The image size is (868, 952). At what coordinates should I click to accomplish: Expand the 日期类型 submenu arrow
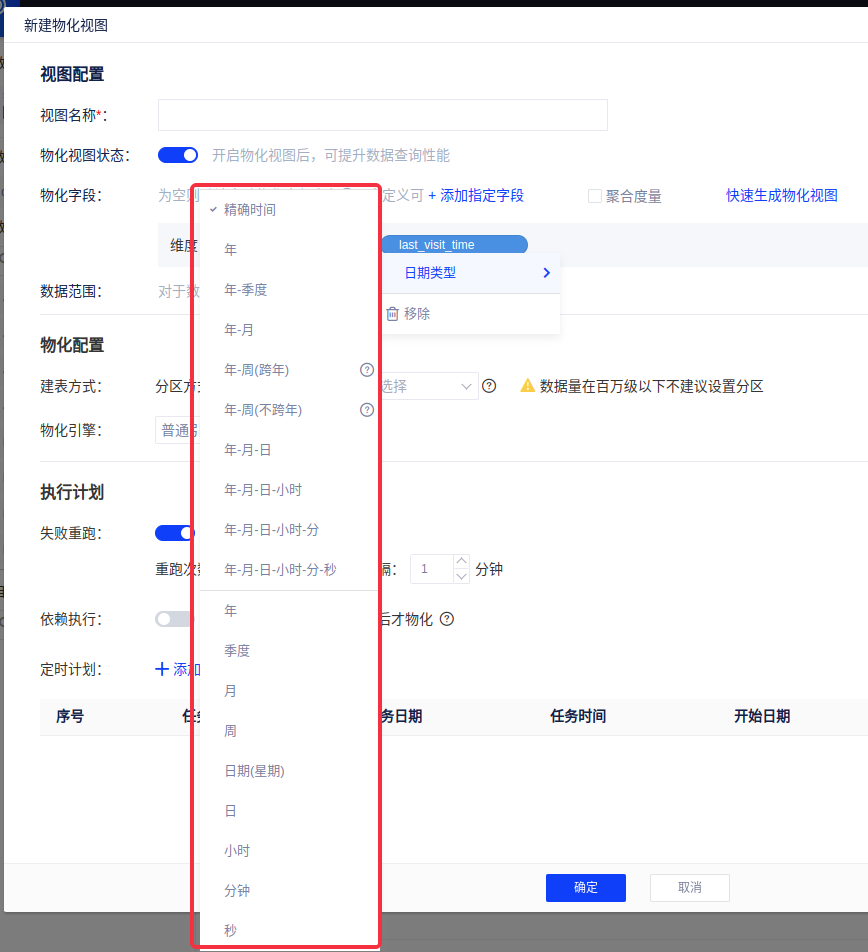(546, 273)
